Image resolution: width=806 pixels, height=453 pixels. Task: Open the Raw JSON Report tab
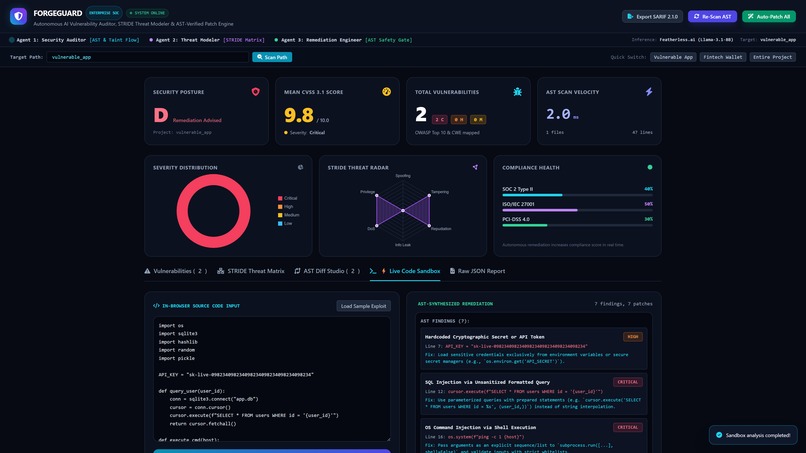(x=478, y=271)
